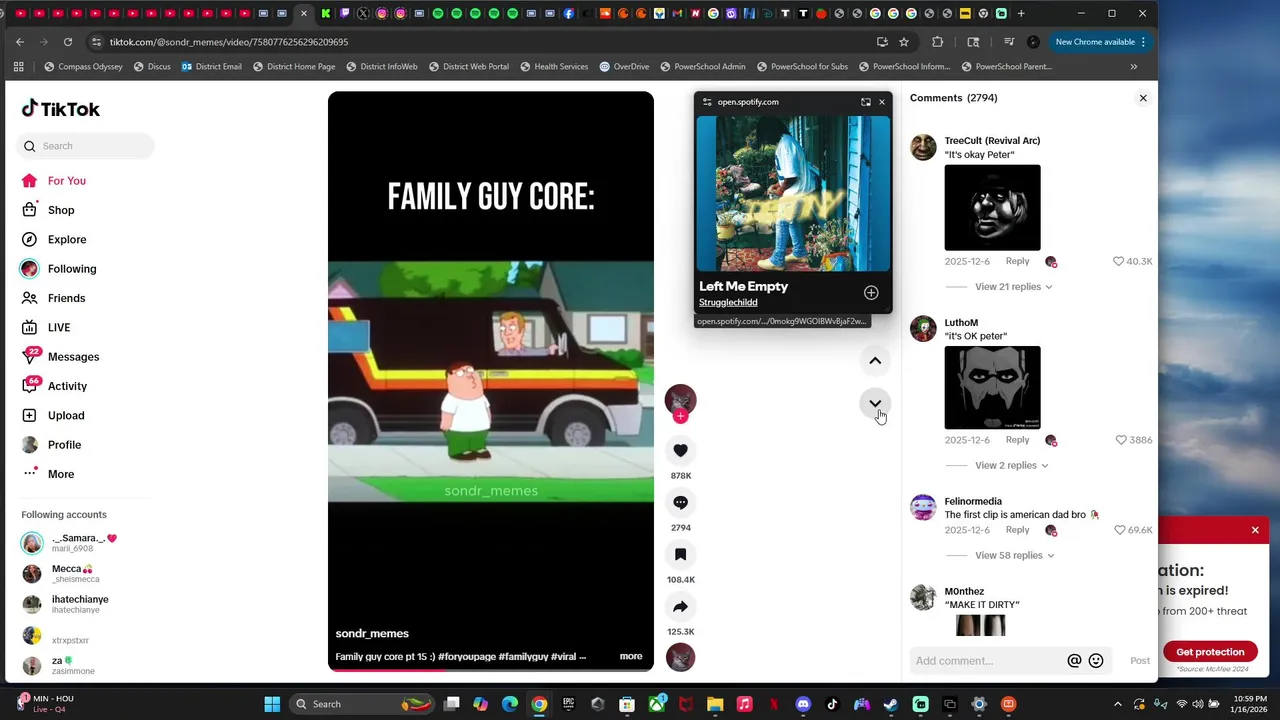The width and height of the screenshot is (1280, 720).
Task: Go to the previous video with the up arrow
Action: (875, 361)
